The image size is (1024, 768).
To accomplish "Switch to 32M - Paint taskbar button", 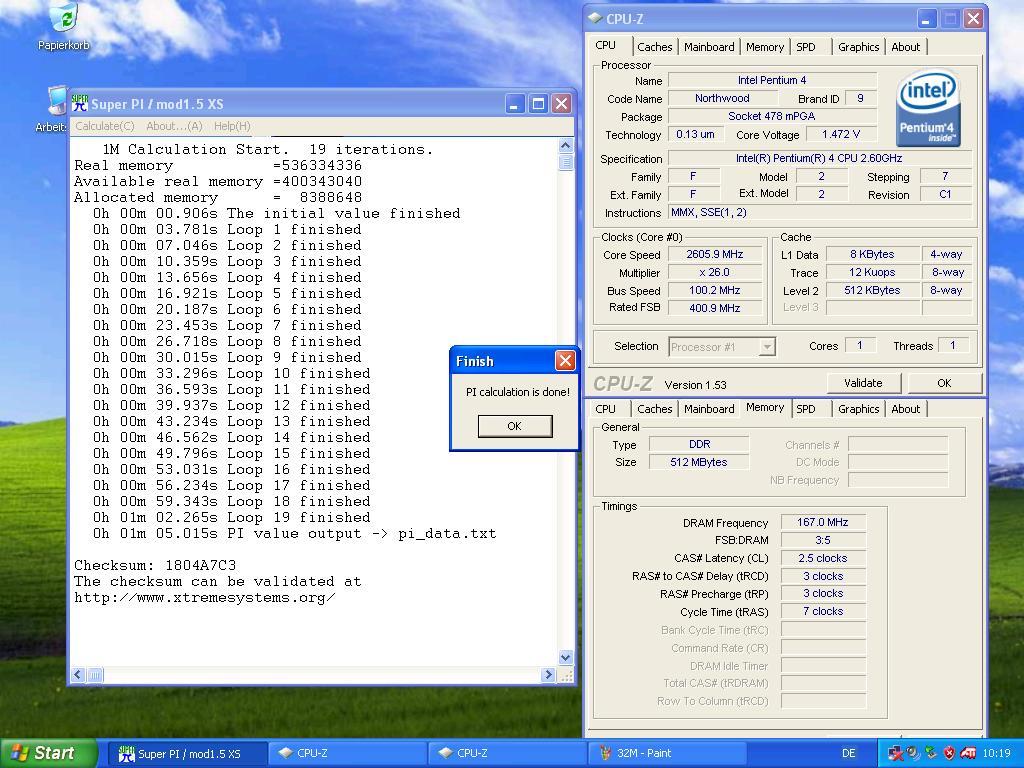I will 667,753.
